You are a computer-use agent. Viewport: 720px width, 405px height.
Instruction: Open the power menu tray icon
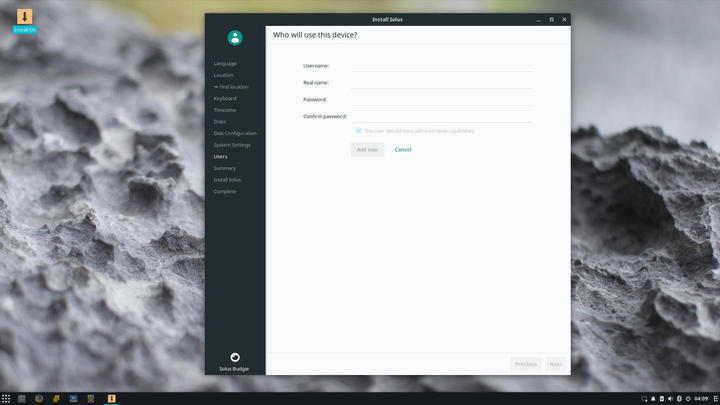coord(688,399)
